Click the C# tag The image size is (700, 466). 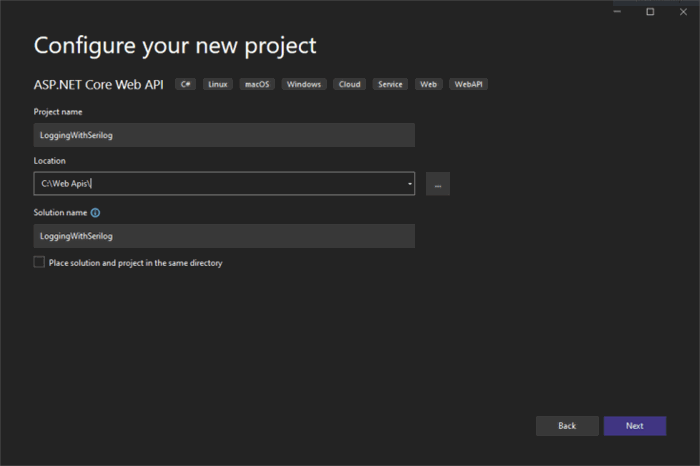pyautogui.click(x=185, y=84)
